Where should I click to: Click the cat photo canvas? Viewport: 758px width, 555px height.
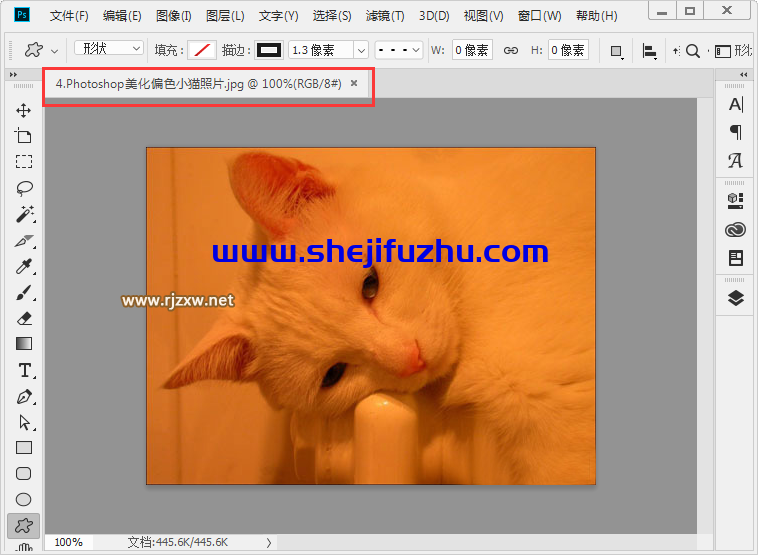pyautogui.click(x=371, y=316)
